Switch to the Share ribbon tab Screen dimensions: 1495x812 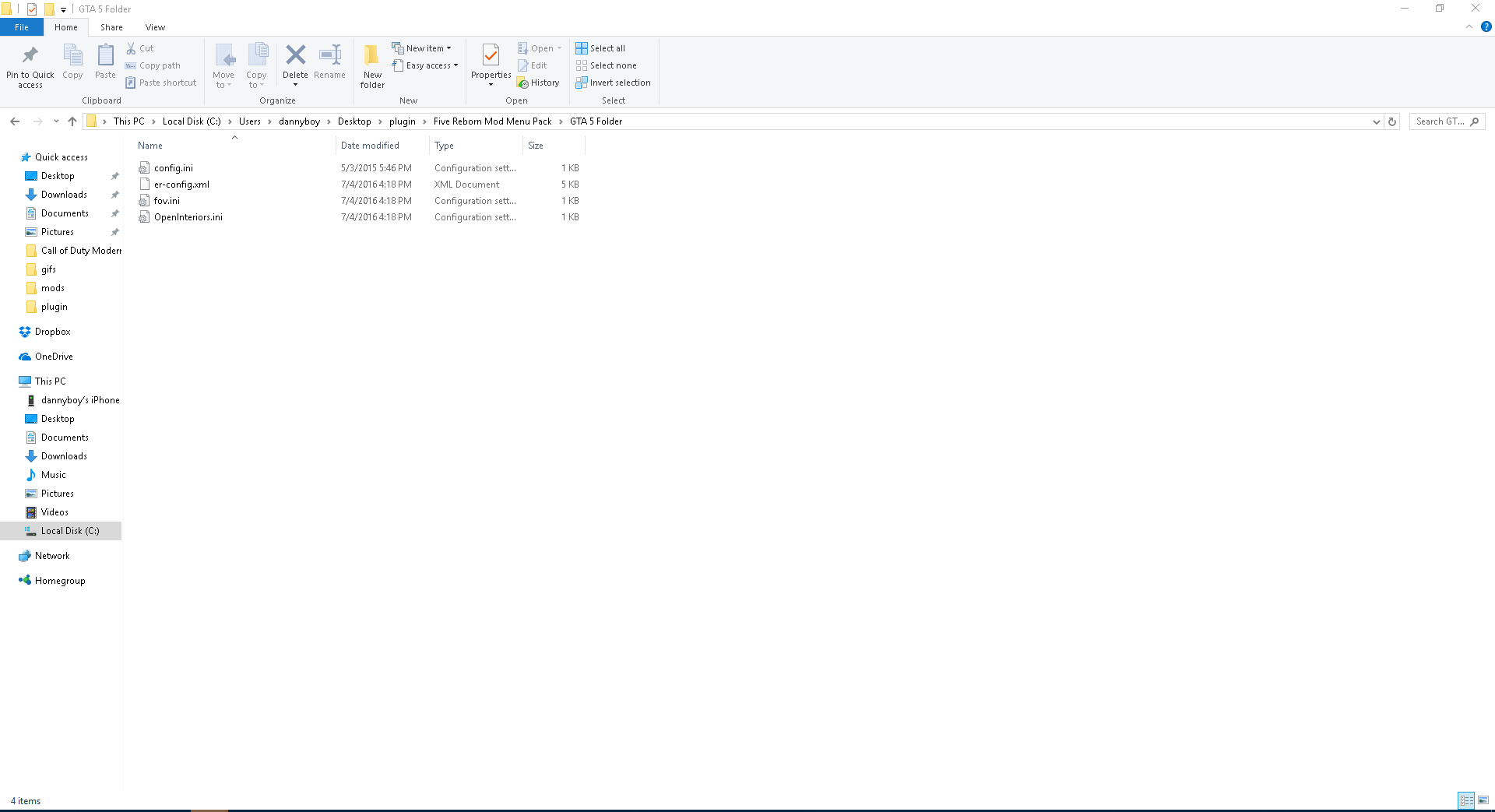(111, 27)
